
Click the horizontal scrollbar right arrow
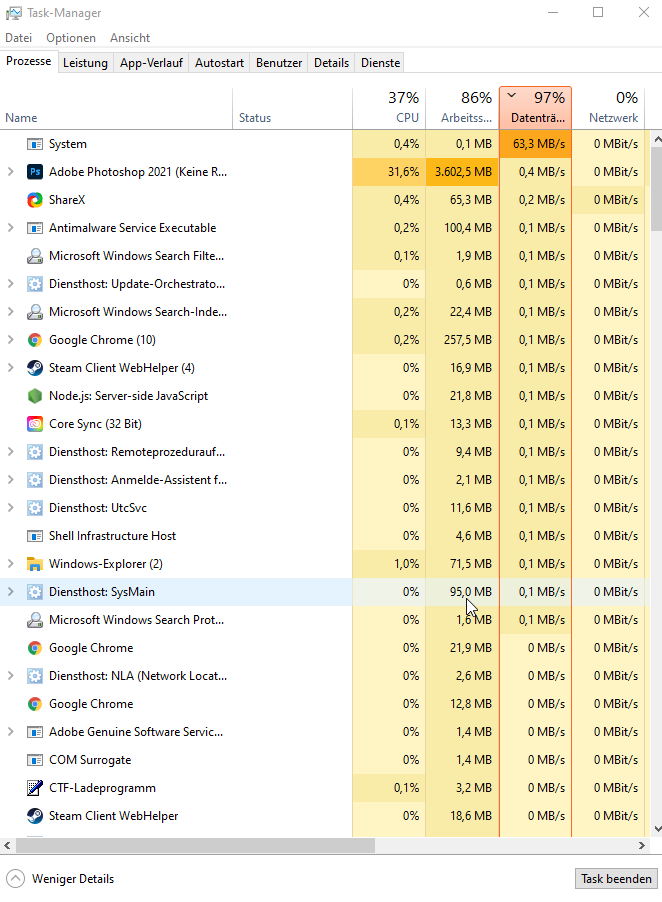pyautogui.click(x=642, y=846)
